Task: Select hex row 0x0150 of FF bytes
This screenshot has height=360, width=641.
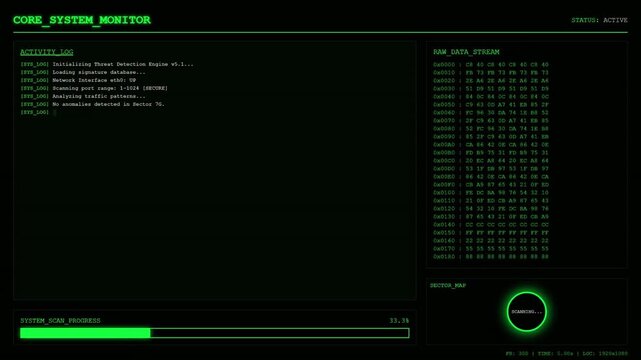Action: pos(491,233)
